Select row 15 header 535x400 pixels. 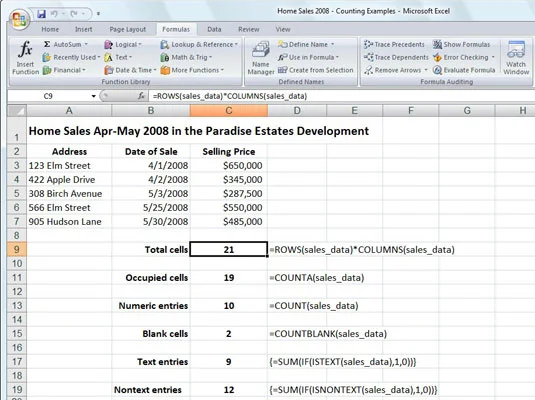tap(17, 333)
